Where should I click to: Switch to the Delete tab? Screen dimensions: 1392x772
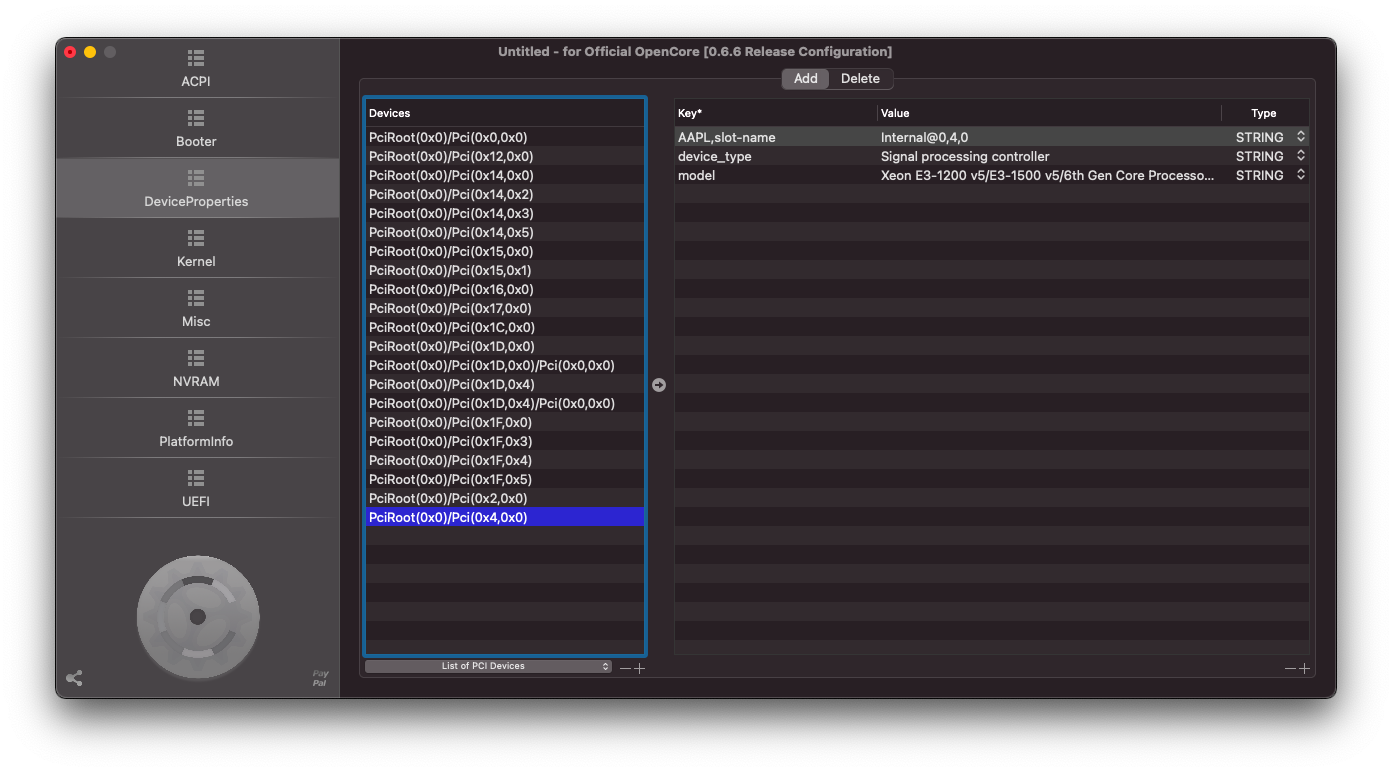[860, 79]
